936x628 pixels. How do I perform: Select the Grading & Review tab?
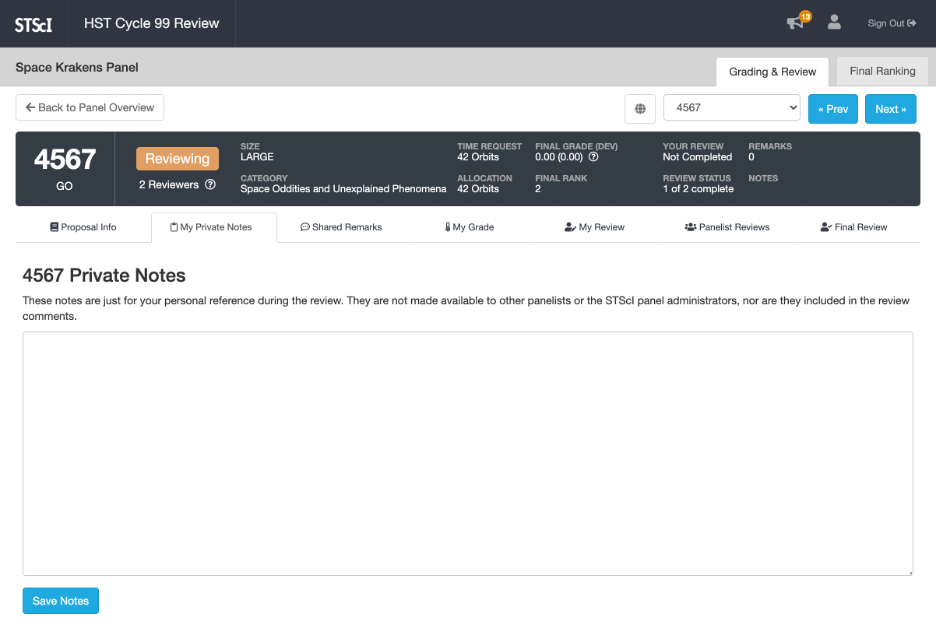pos(772,72)
